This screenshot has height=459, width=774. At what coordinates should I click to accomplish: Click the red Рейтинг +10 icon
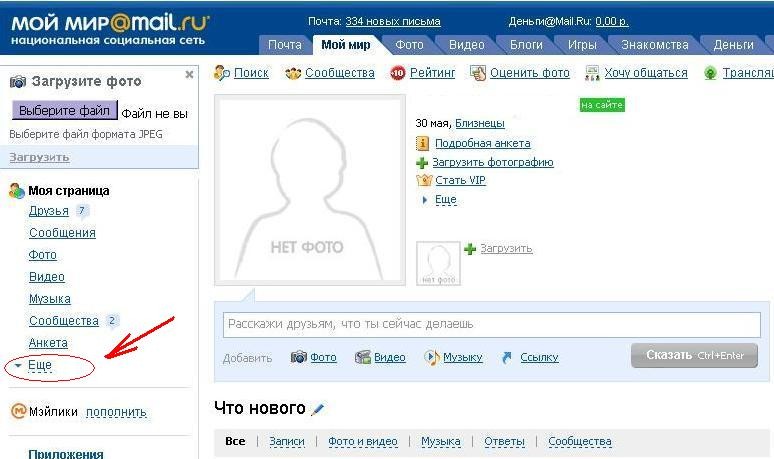[x=398, y=74]
